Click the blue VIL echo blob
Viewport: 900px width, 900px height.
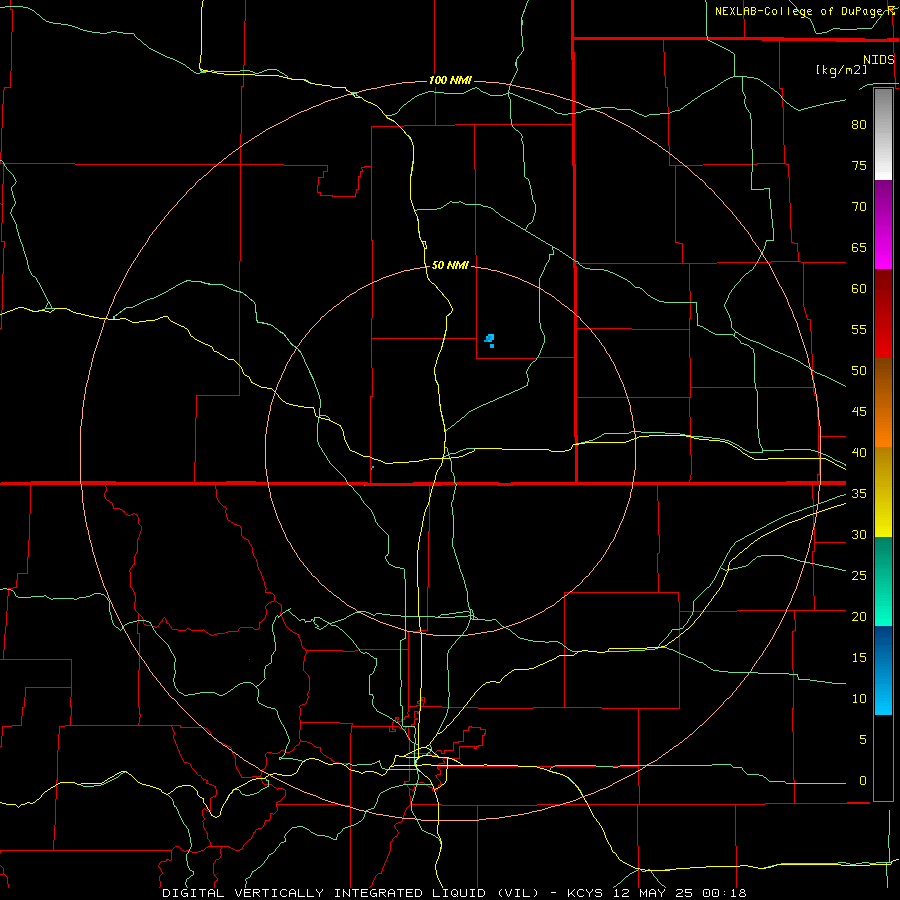490,340
